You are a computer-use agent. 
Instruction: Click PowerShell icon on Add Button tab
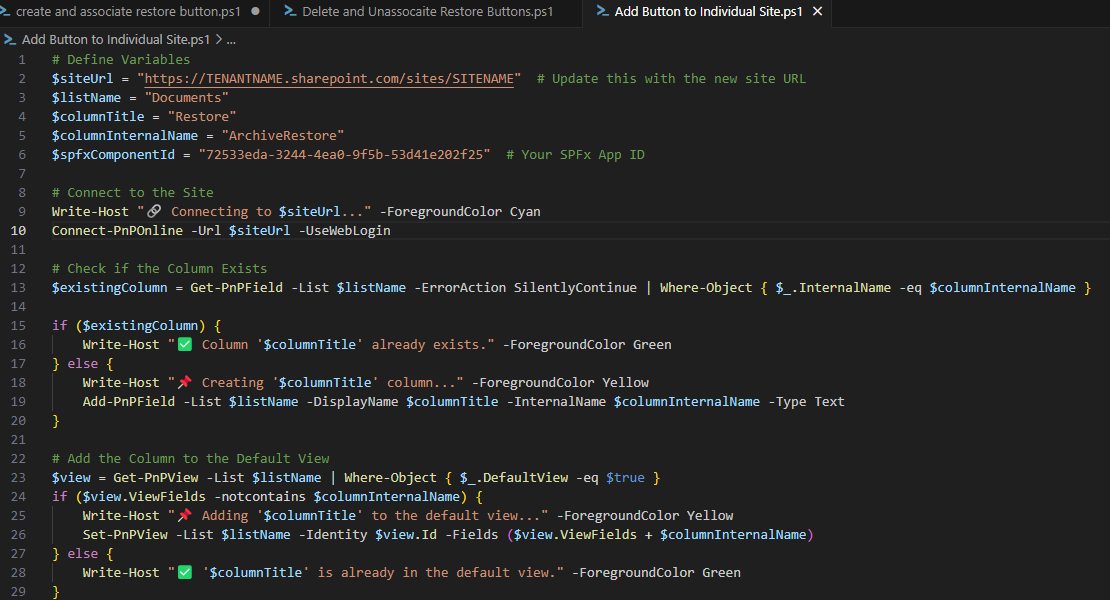(x=601, y=12)
